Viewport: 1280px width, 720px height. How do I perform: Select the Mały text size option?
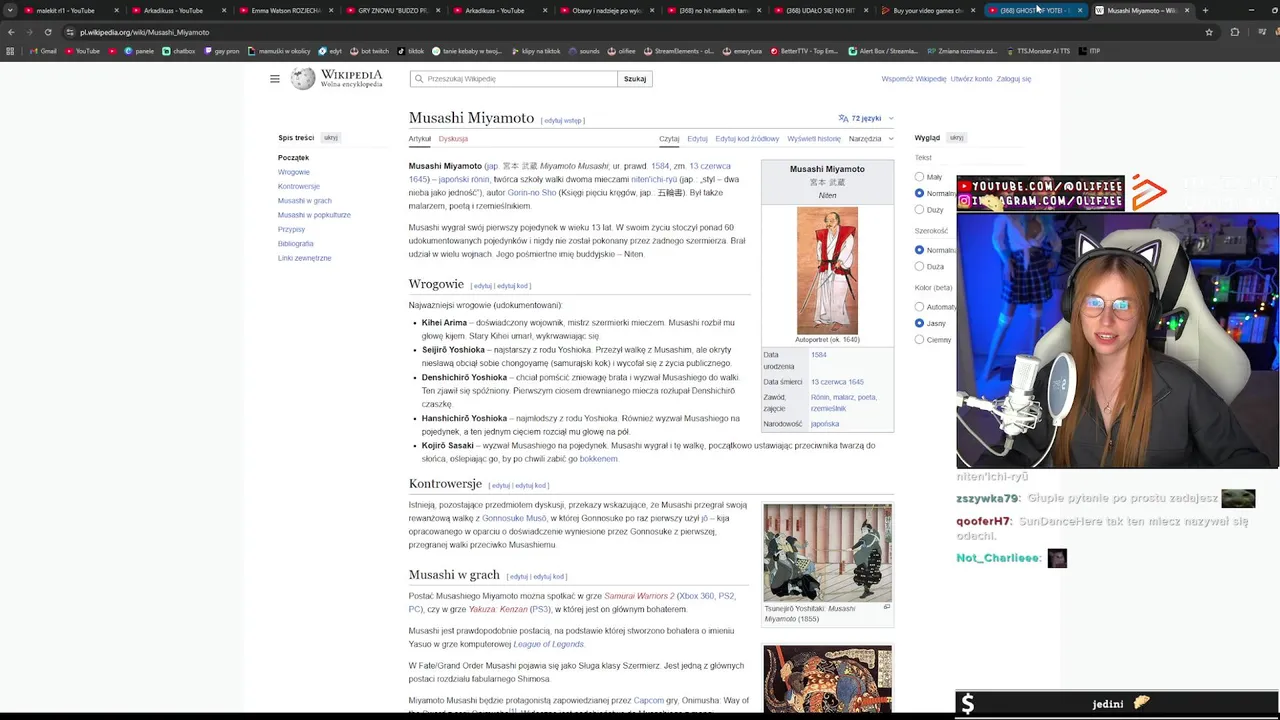click(919, 177)
